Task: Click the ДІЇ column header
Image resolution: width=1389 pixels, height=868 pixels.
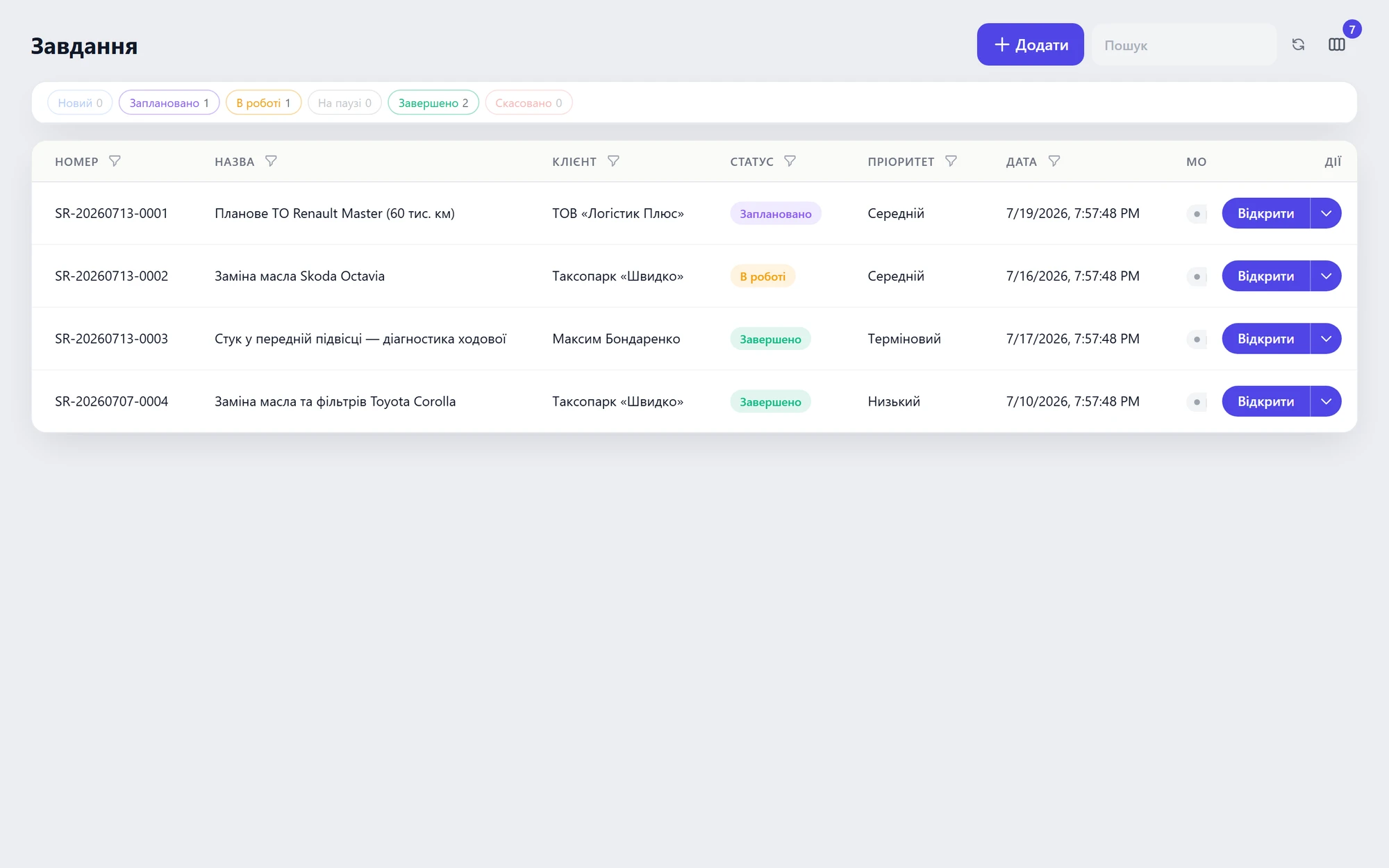Action: click(x=1333, y=162)
